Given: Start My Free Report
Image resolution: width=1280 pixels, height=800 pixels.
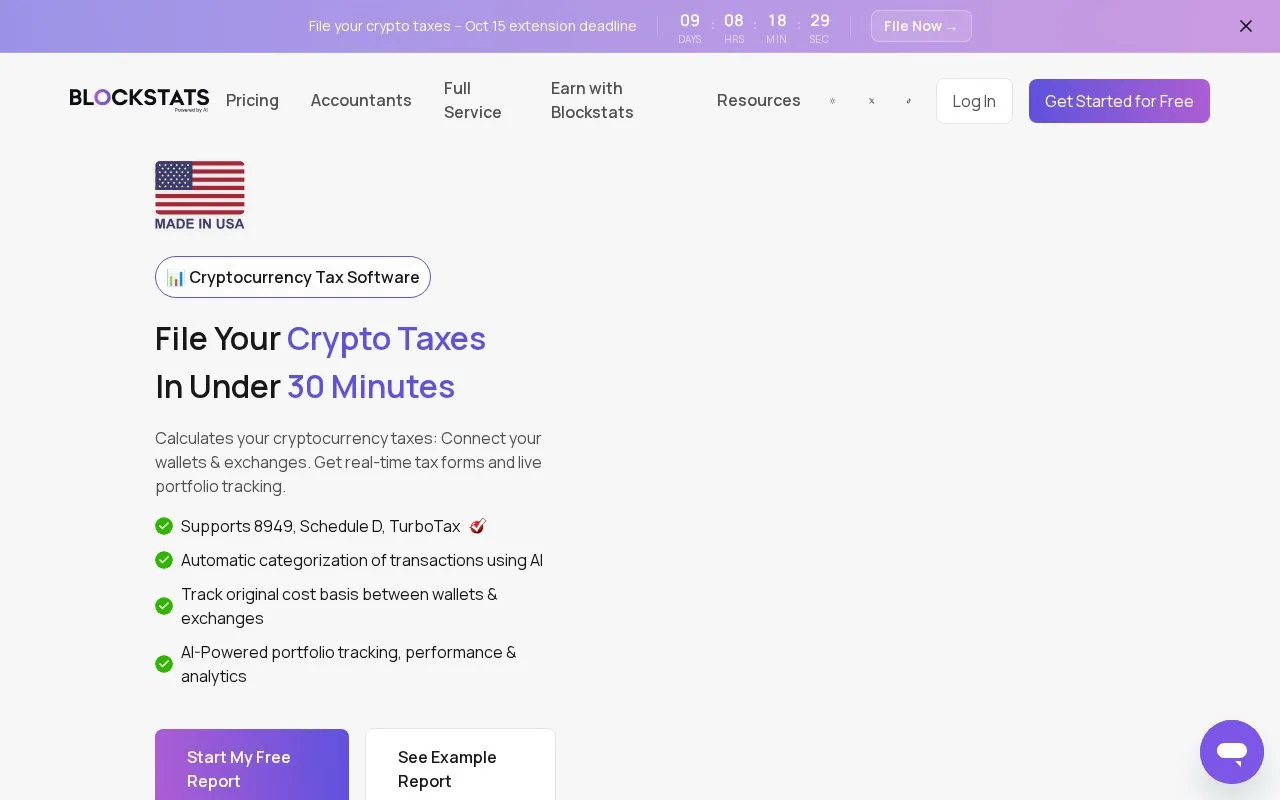Looking at the screenshot, I should [x=252, y=765].
